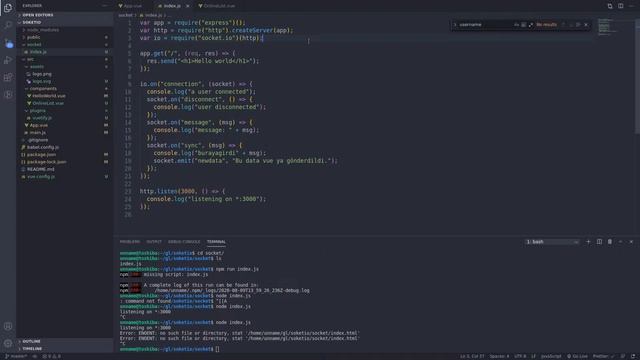Split the terminal panel

(599, 242)
